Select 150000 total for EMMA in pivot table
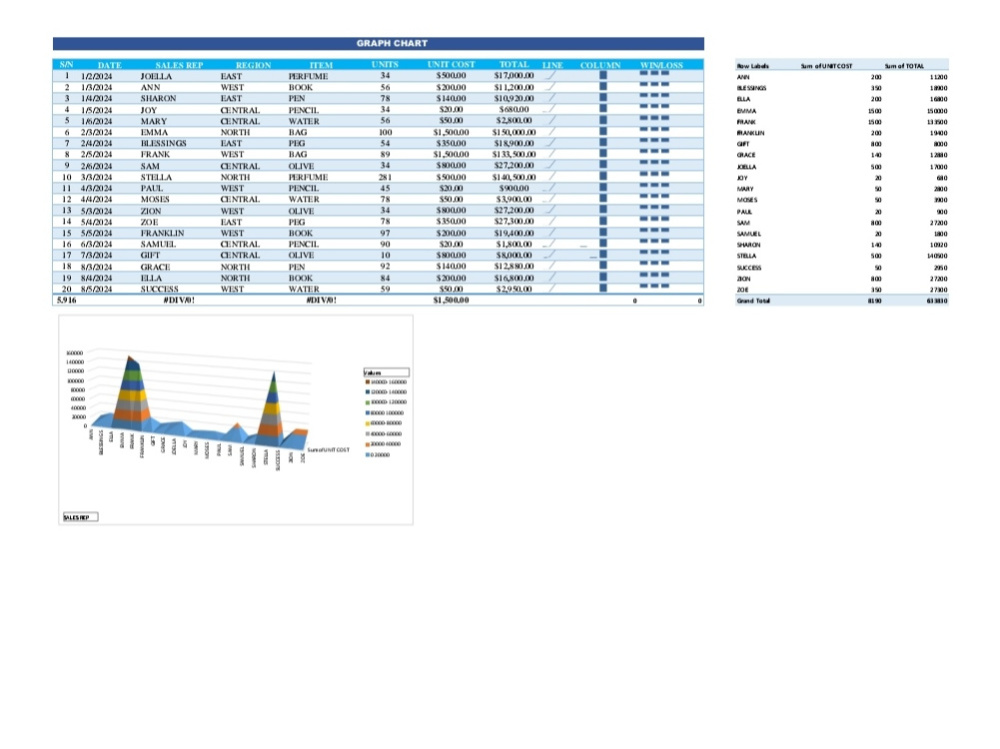The image size is (1000, 749). point(937,111)
